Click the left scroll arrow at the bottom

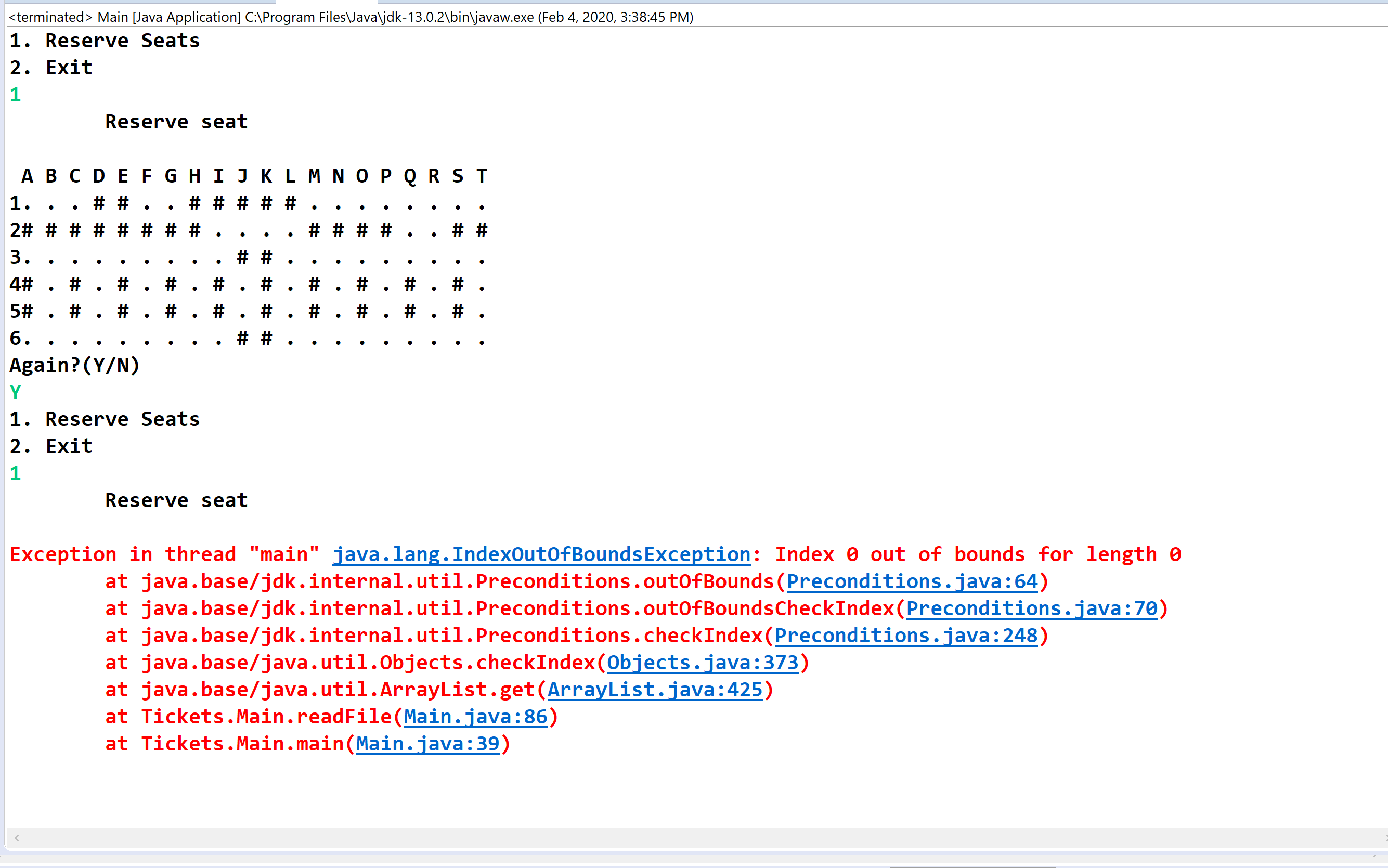pos(17,837)
